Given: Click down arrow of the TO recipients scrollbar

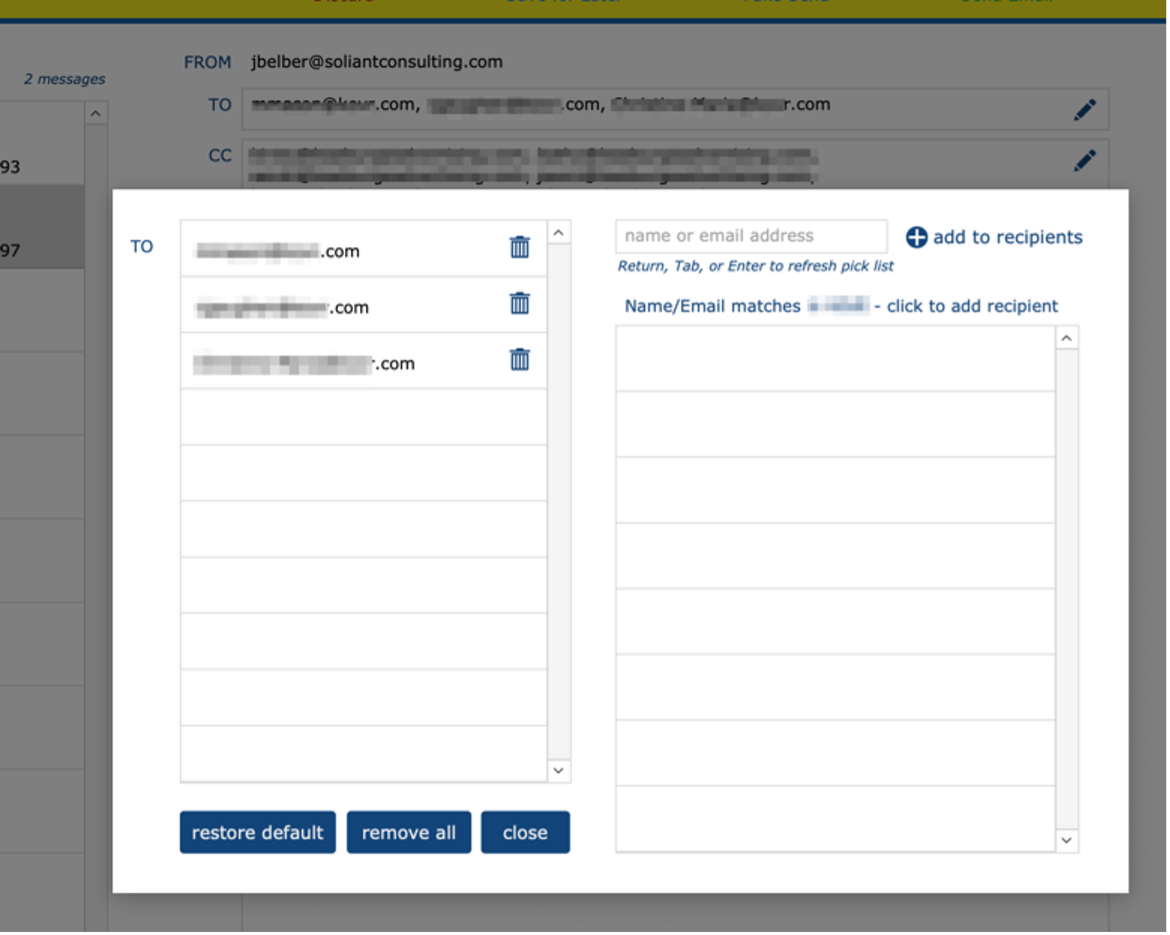Looking at the screenshot, I should [x=558, y=770].
